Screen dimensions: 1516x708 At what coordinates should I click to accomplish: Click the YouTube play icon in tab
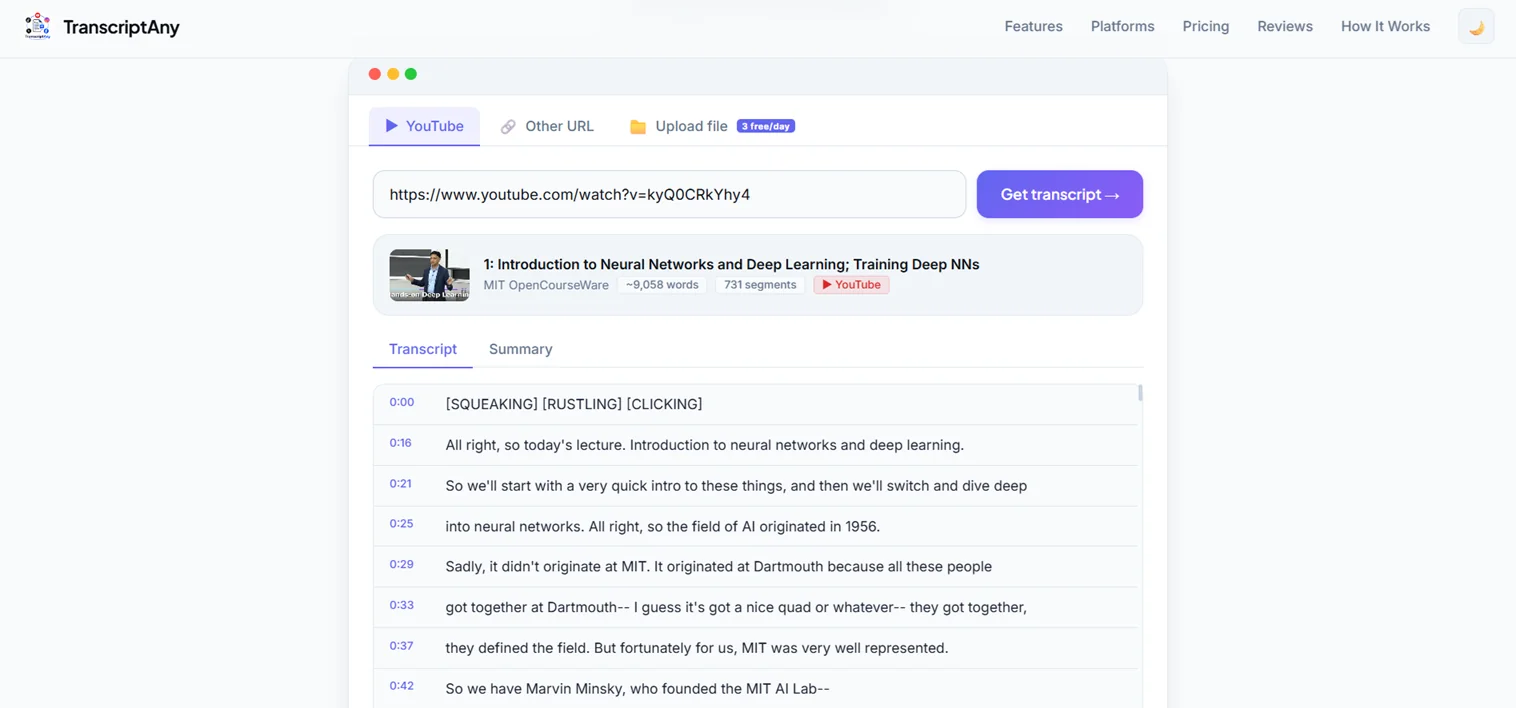(392, 126)
